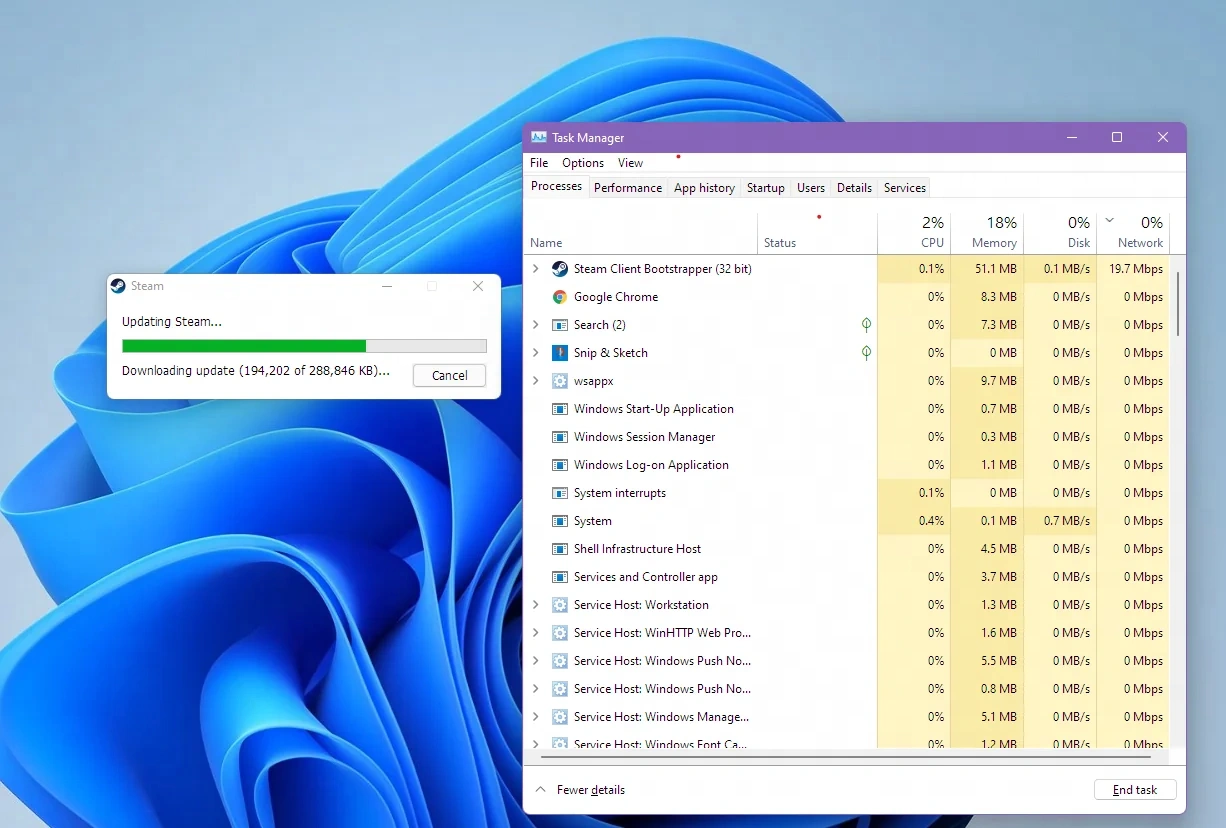Switch to the Performance tab
This screenshot has width=1226, height=828.
(628, 188)
